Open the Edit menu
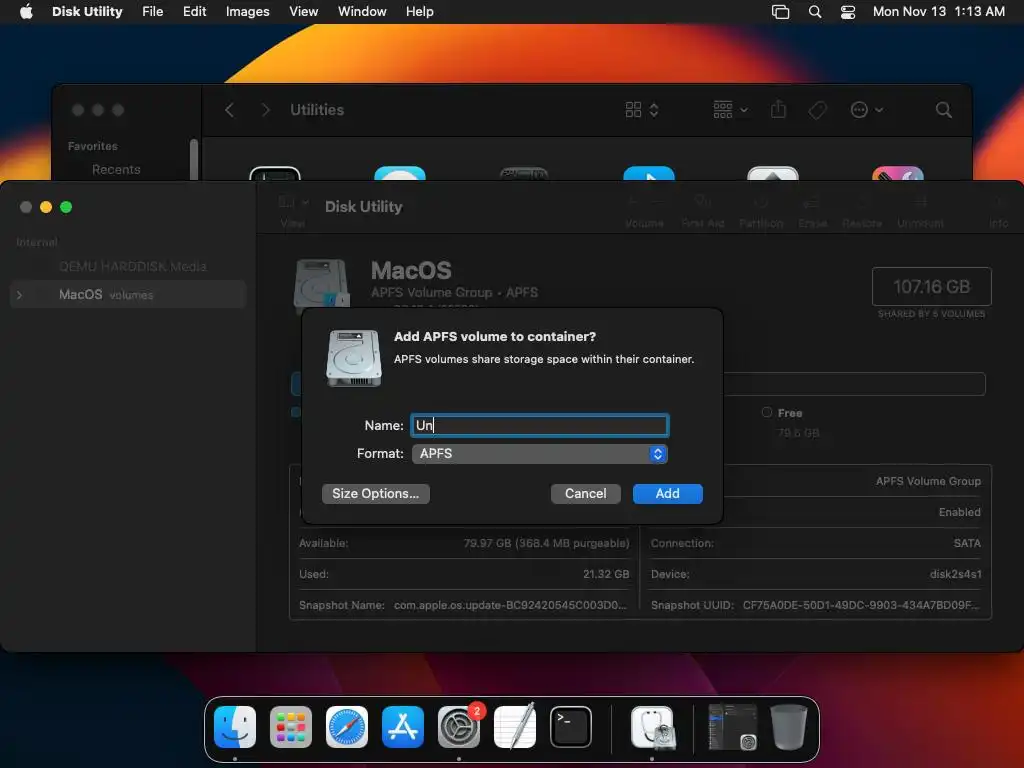Image resolution: width=1024 pixels, height=768 pixels. tap(194, 12)
